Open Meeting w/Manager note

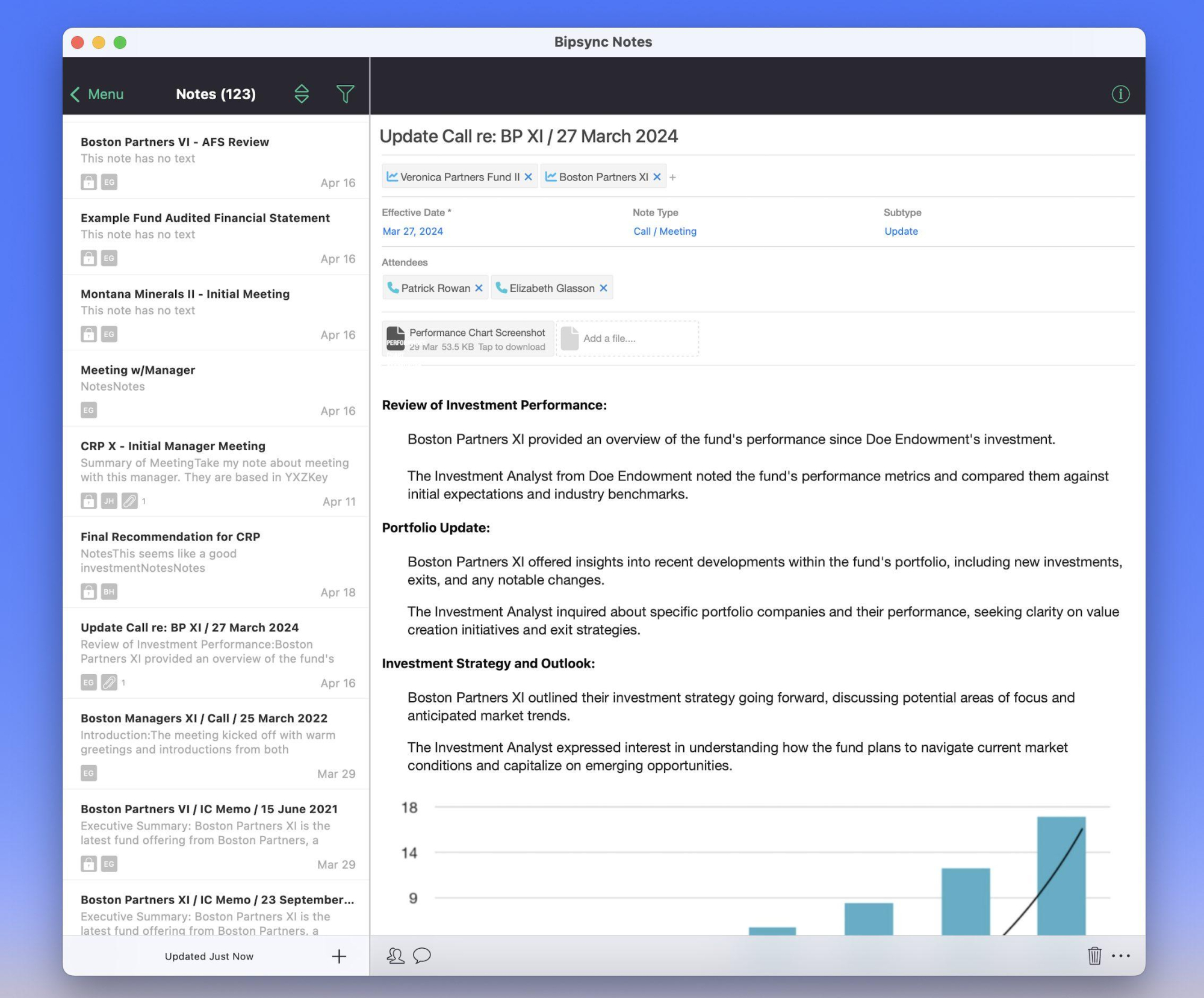pos(216,388)
